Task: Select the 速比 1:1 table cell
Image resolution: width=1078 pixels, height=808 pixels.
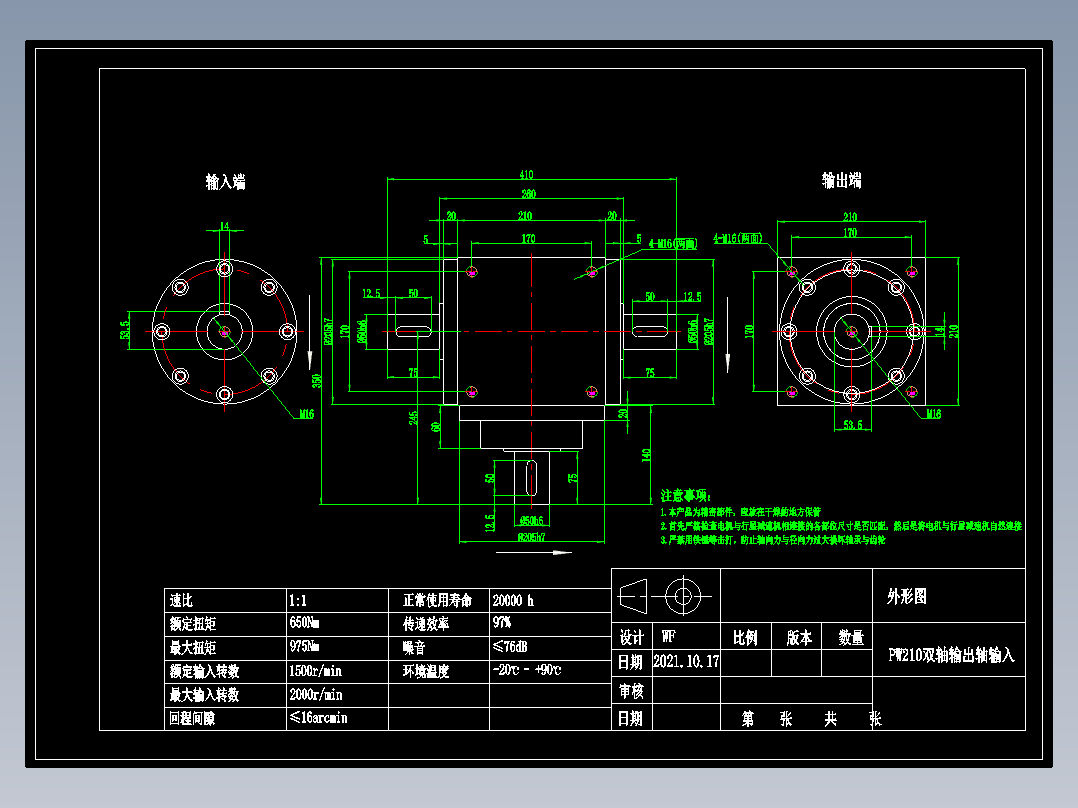Action: click(300, 599)
